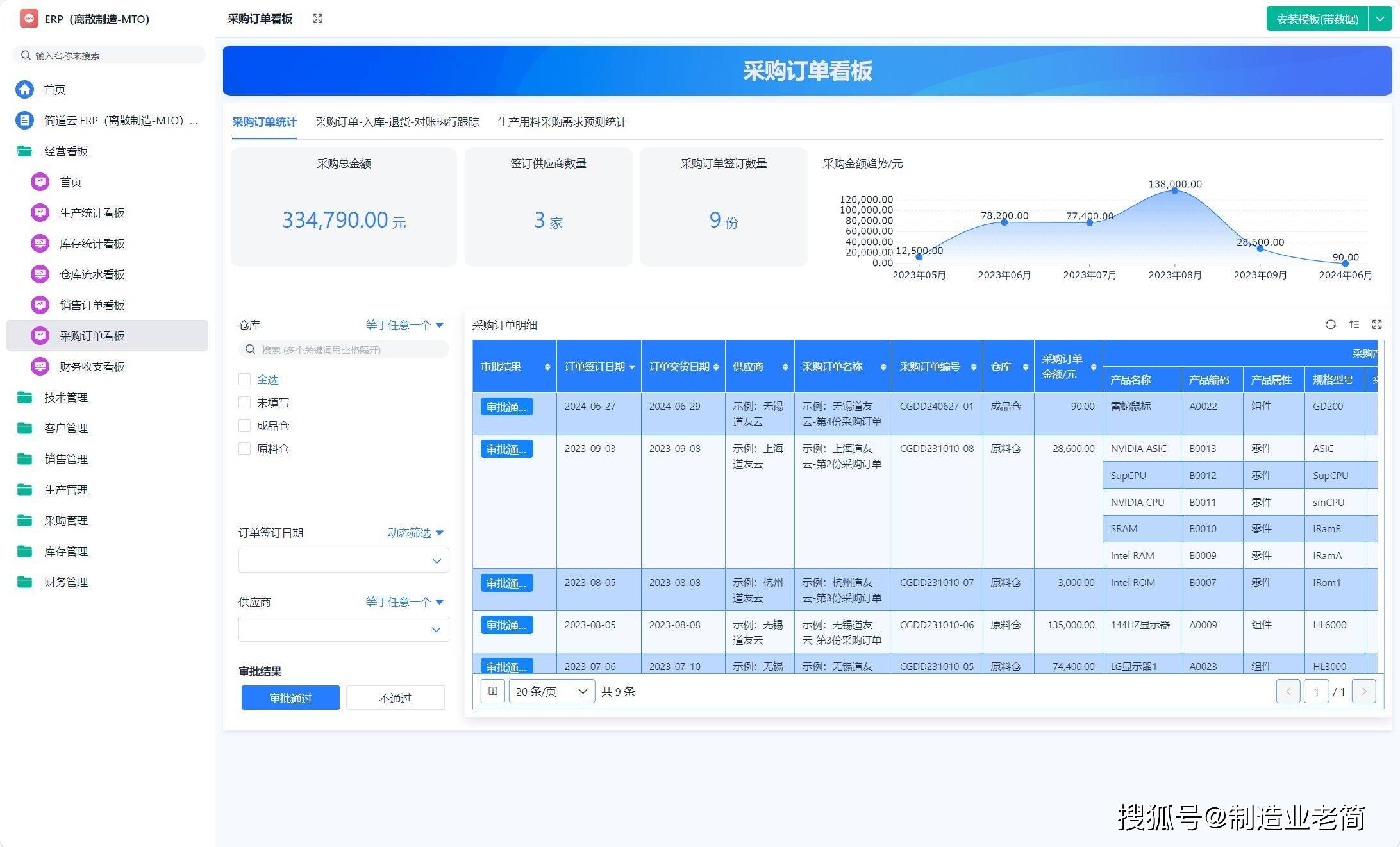Switch to 生产用料采购需求预测统计 tab
Screen dimensions: 1400x847
pos(562,122)
